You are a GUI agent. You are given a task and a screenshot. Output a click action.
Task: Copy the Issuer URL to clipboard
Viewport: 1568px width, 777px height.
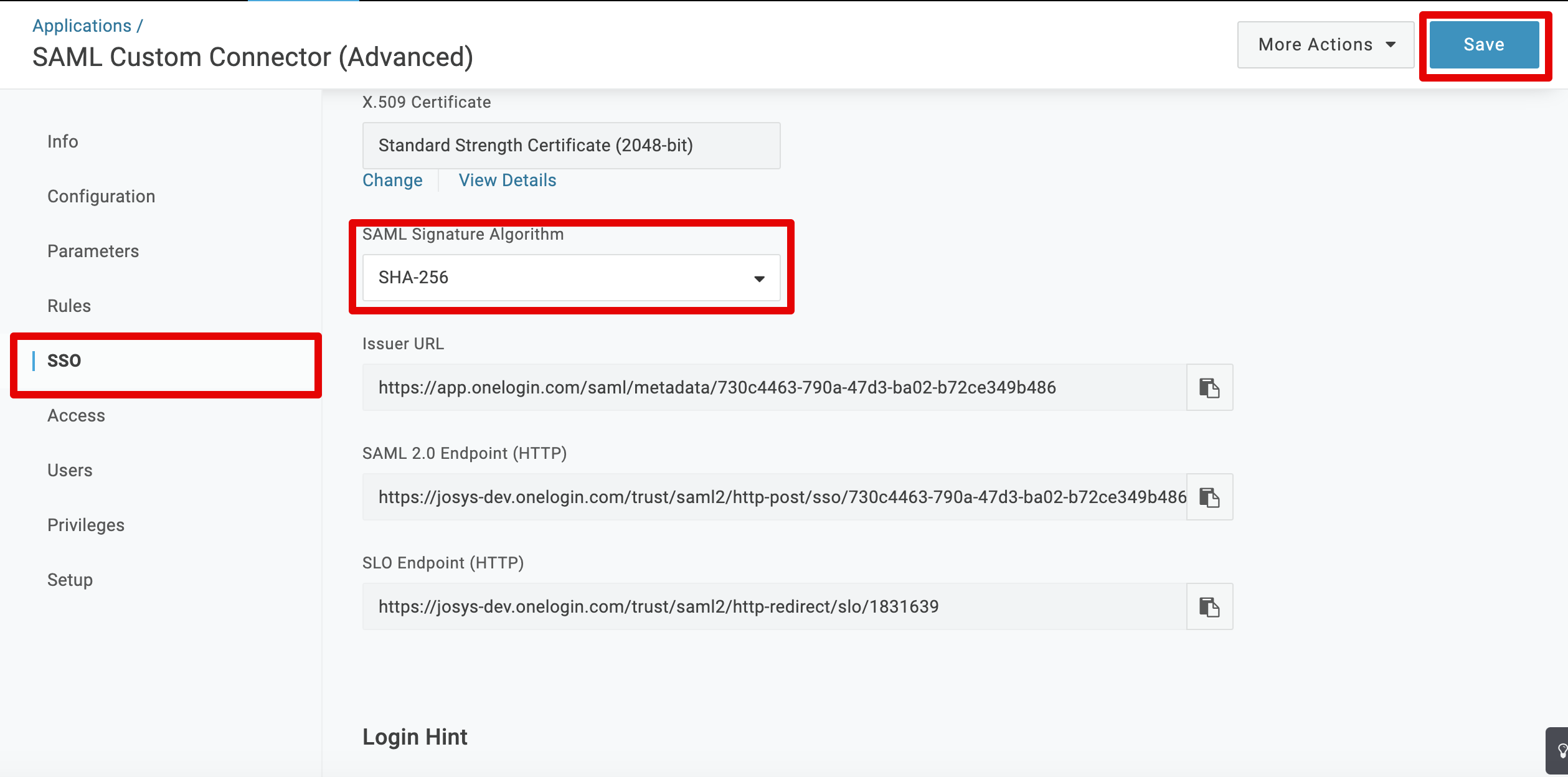(1209, 388)
